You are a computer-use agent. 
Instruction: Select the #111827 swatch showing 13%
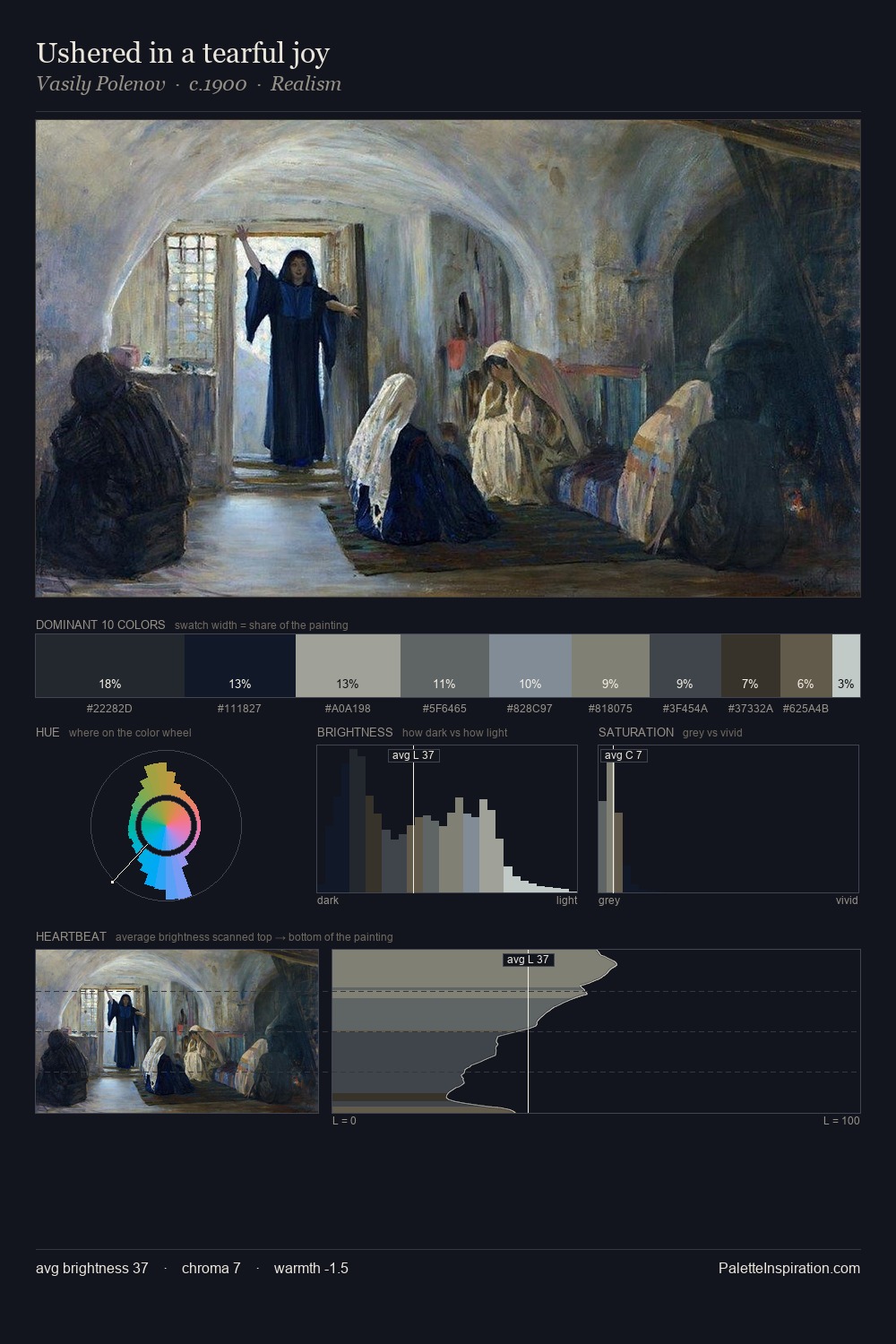pos(240,666)
